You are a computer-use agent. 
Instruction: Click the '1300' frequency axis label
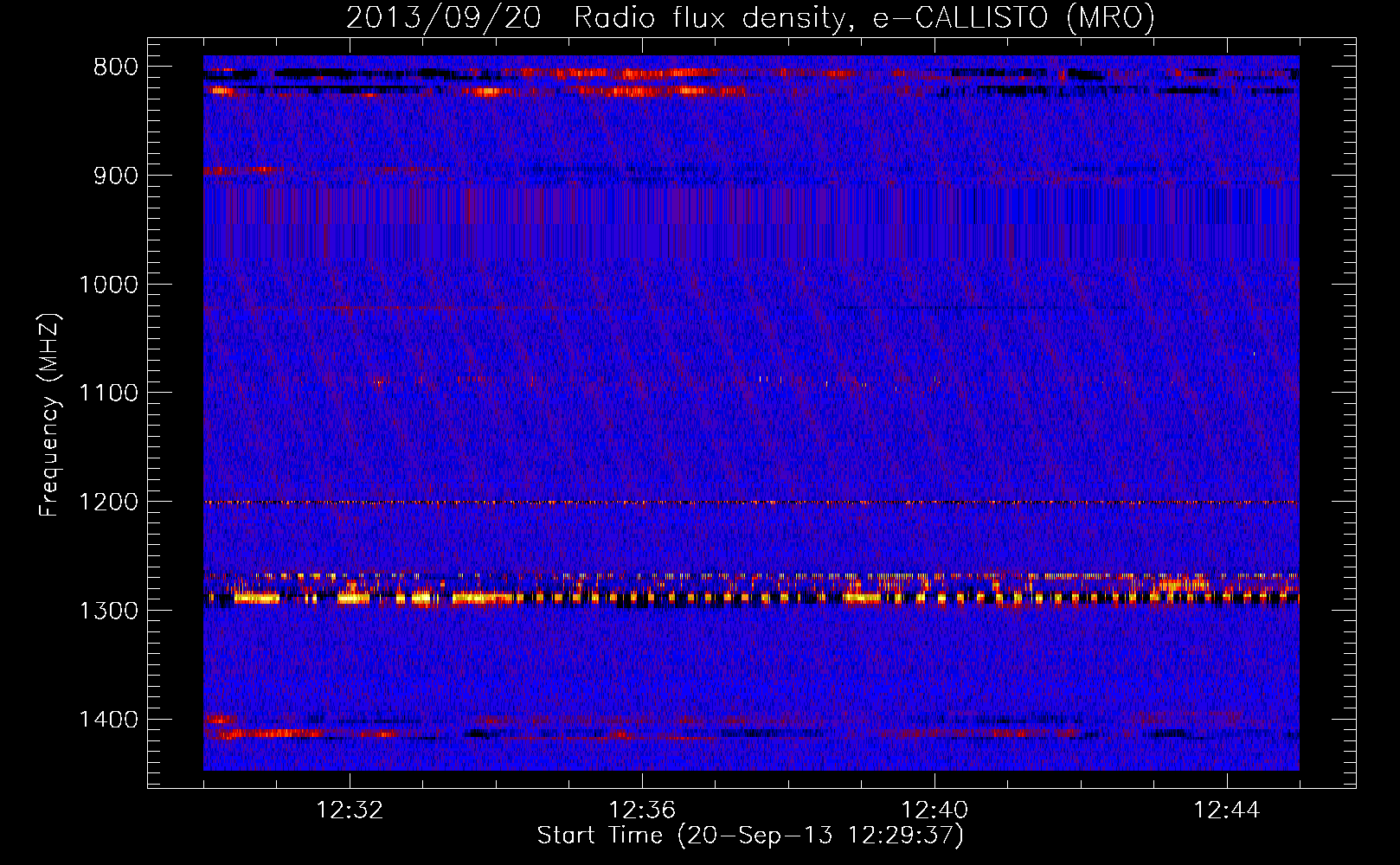click(108, 611)
